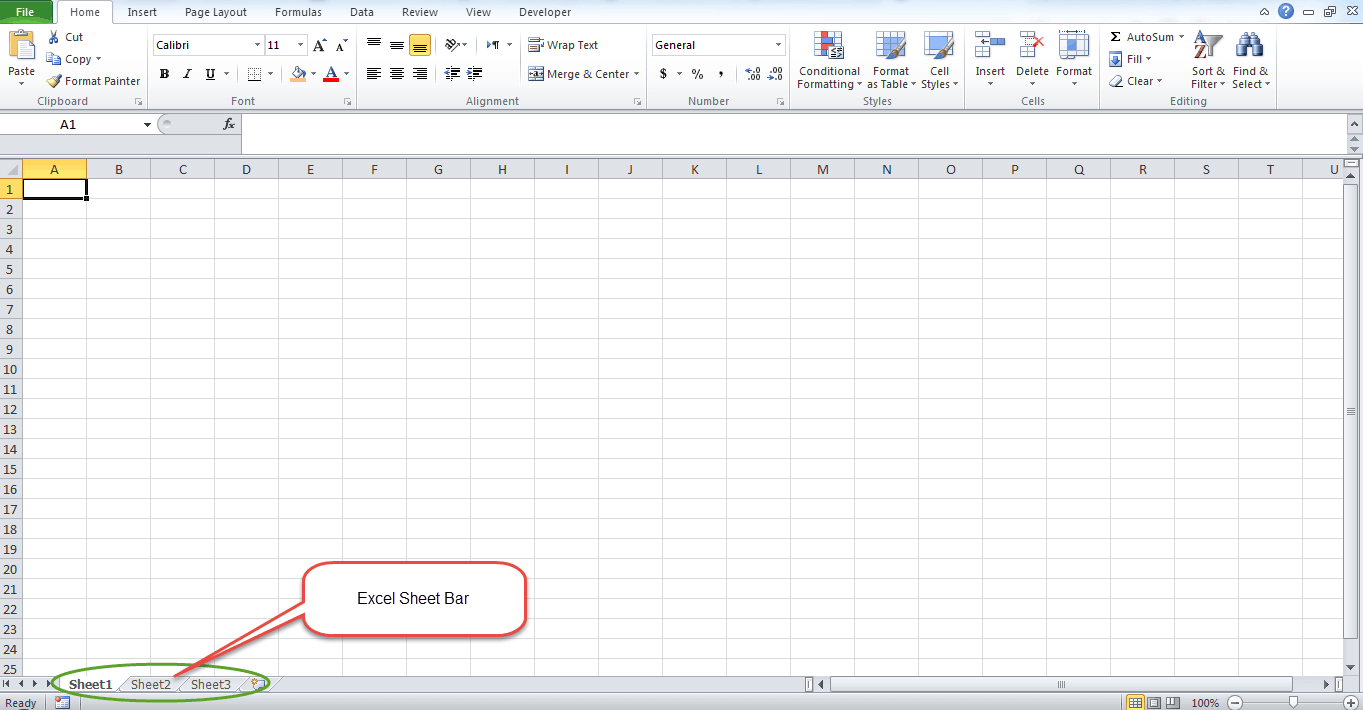
Task: Switch to the Insert ribbon tab
Action: pos(142,12)
